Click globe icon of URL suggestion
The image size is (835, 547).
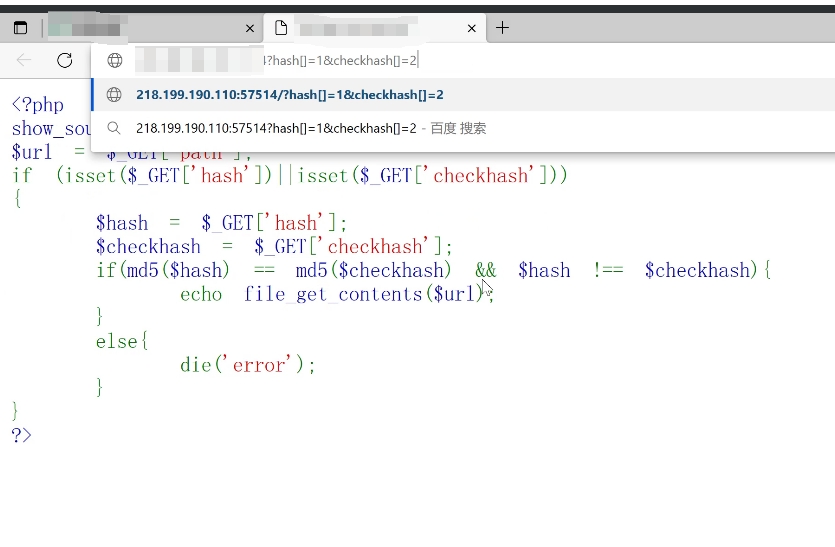pos(114,95)
